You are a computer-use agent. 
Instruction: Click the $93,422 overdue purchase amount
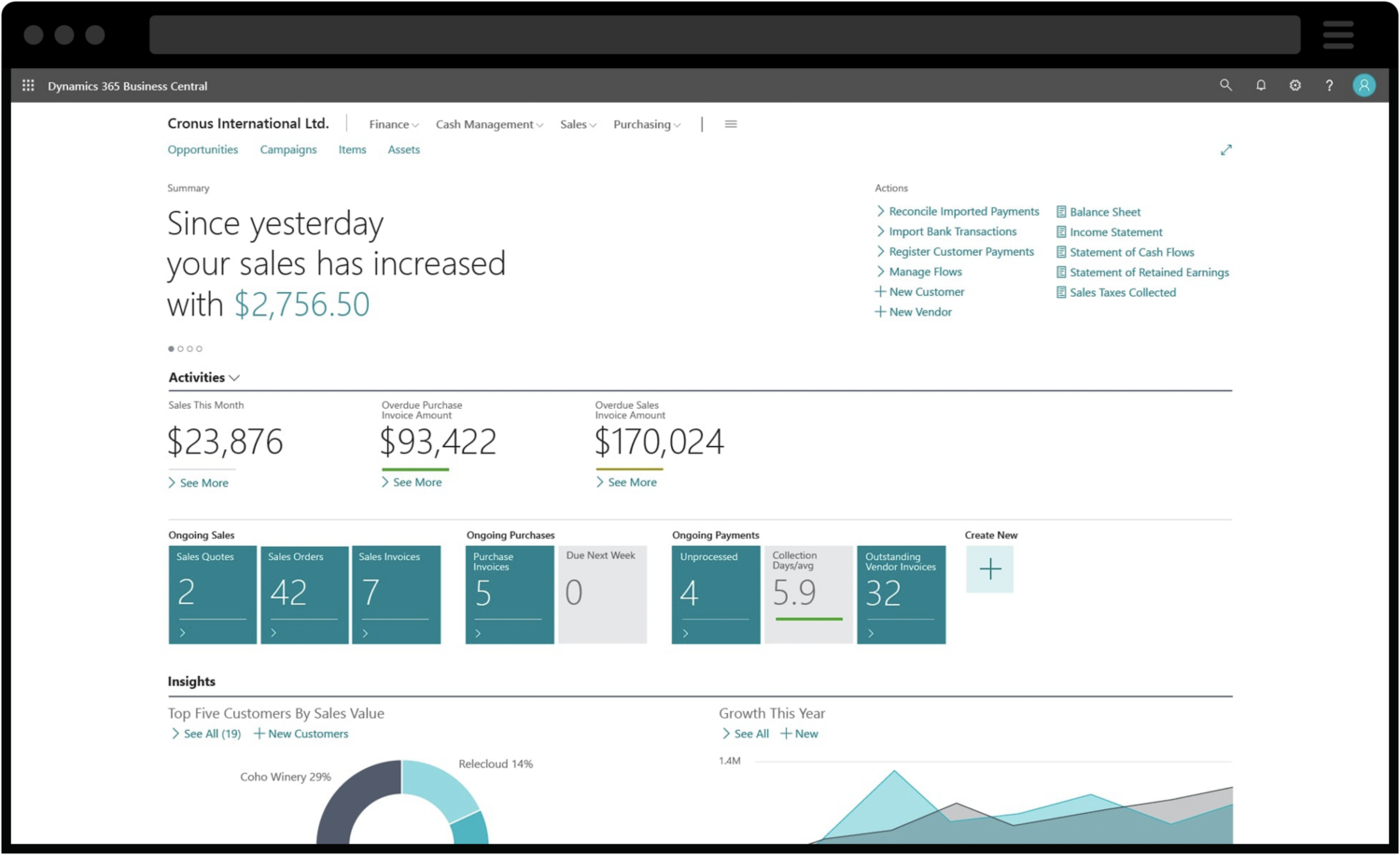pyautogui.click(x=439, y=442)
